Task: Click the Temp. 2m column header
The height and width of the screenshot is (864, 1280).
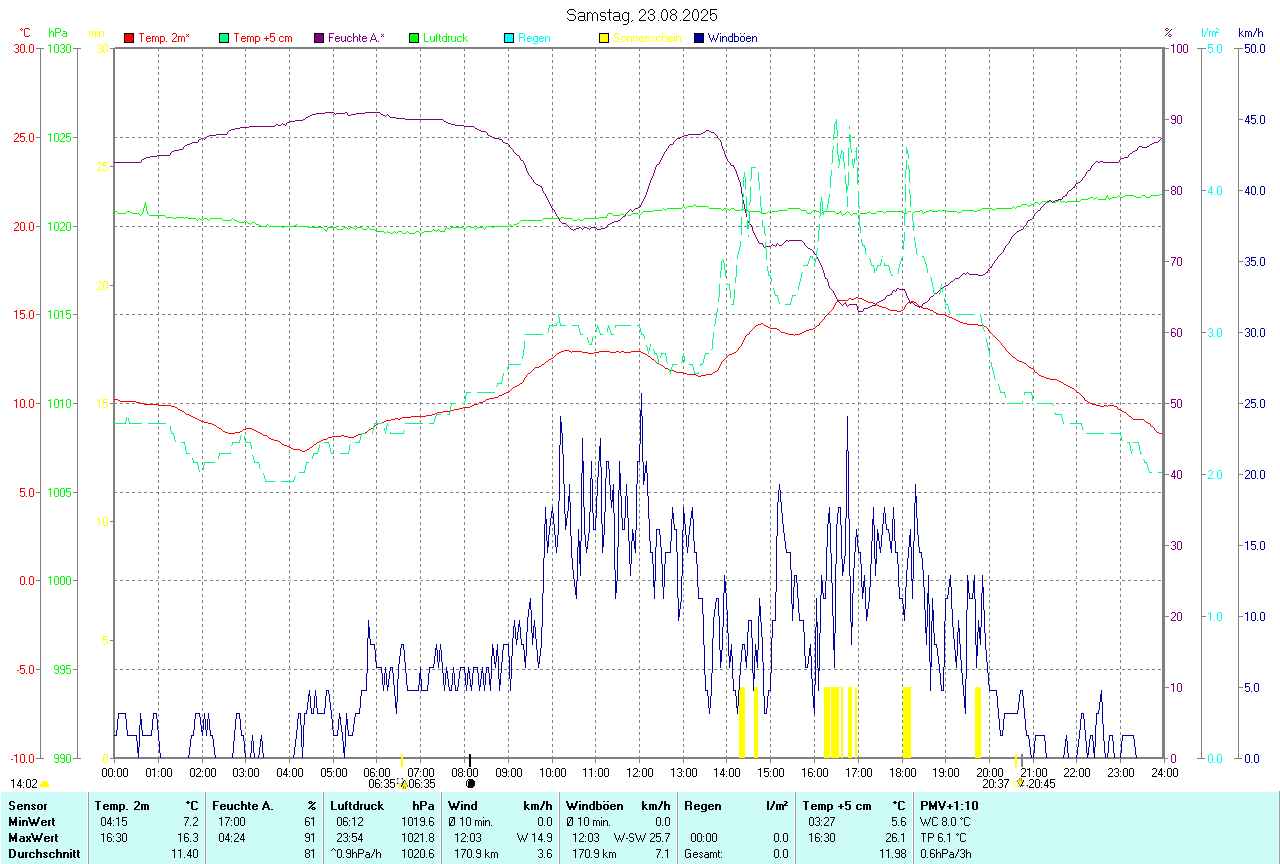Action: (x=122, y=806)
